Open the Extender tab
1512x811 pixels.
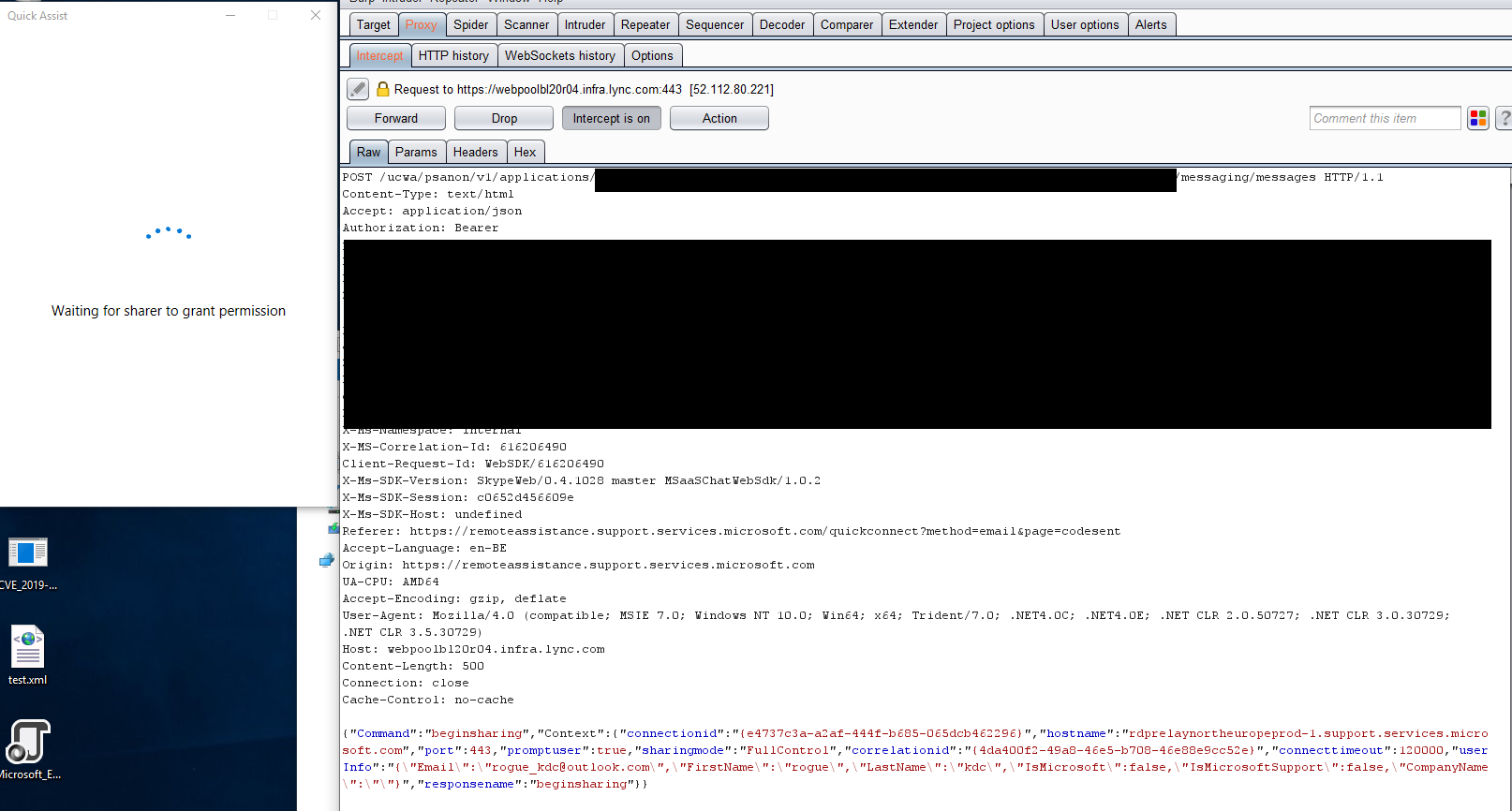(913, 24)
